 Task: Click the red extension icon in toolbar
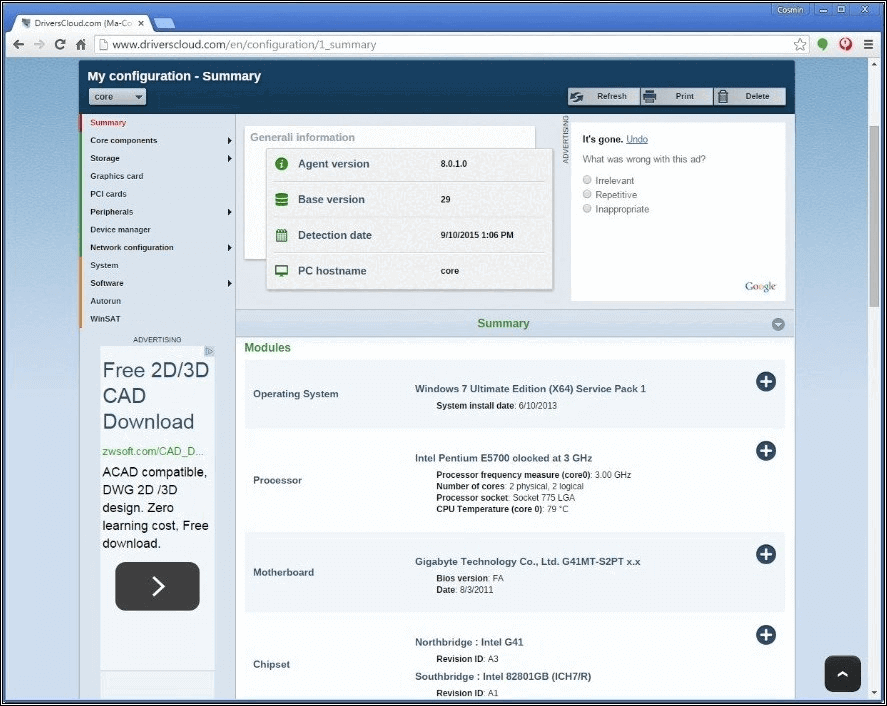pyautogui.click(x=845, y=44)
